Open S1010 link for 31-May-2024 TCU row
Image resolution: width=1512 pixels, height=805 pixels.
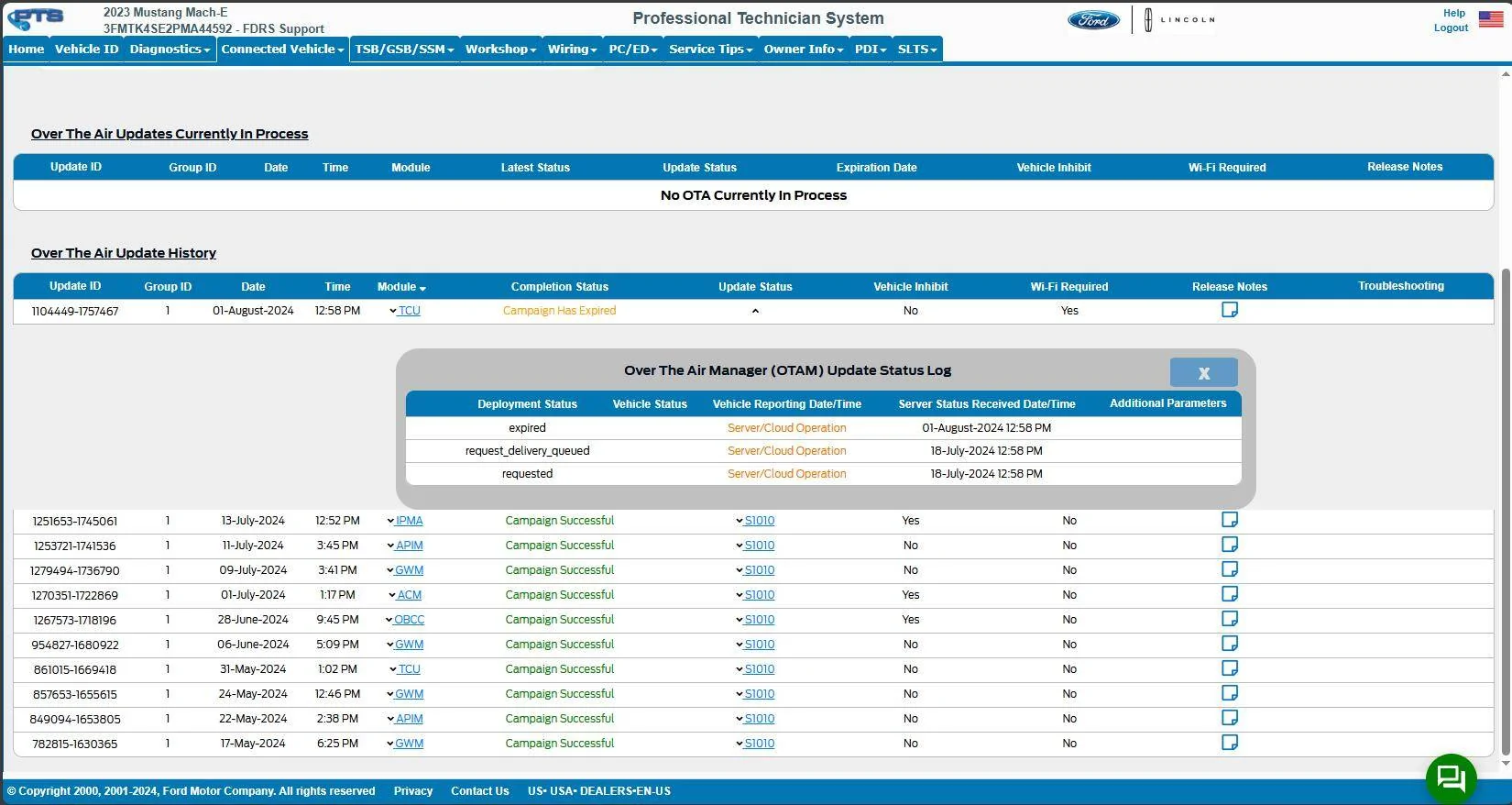(x=760, y=669)
